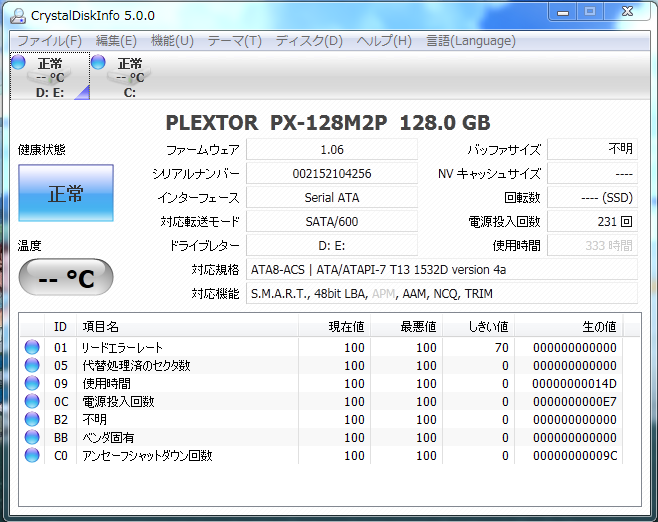
Task: Click status orb of D: E: disk
Action: point(18,62)
